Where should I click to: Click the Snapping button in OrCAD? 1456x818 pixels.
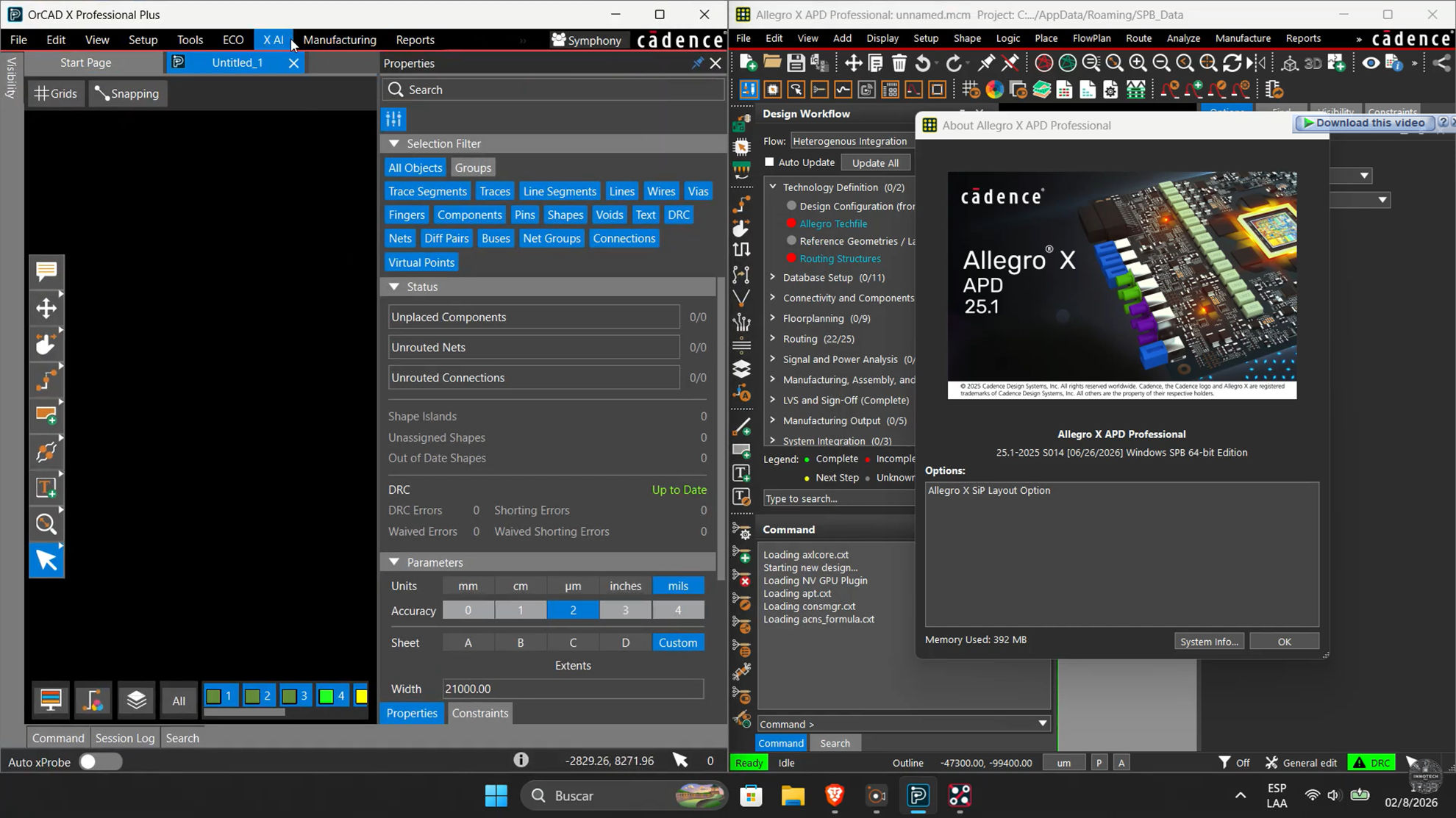click(128, 93)
